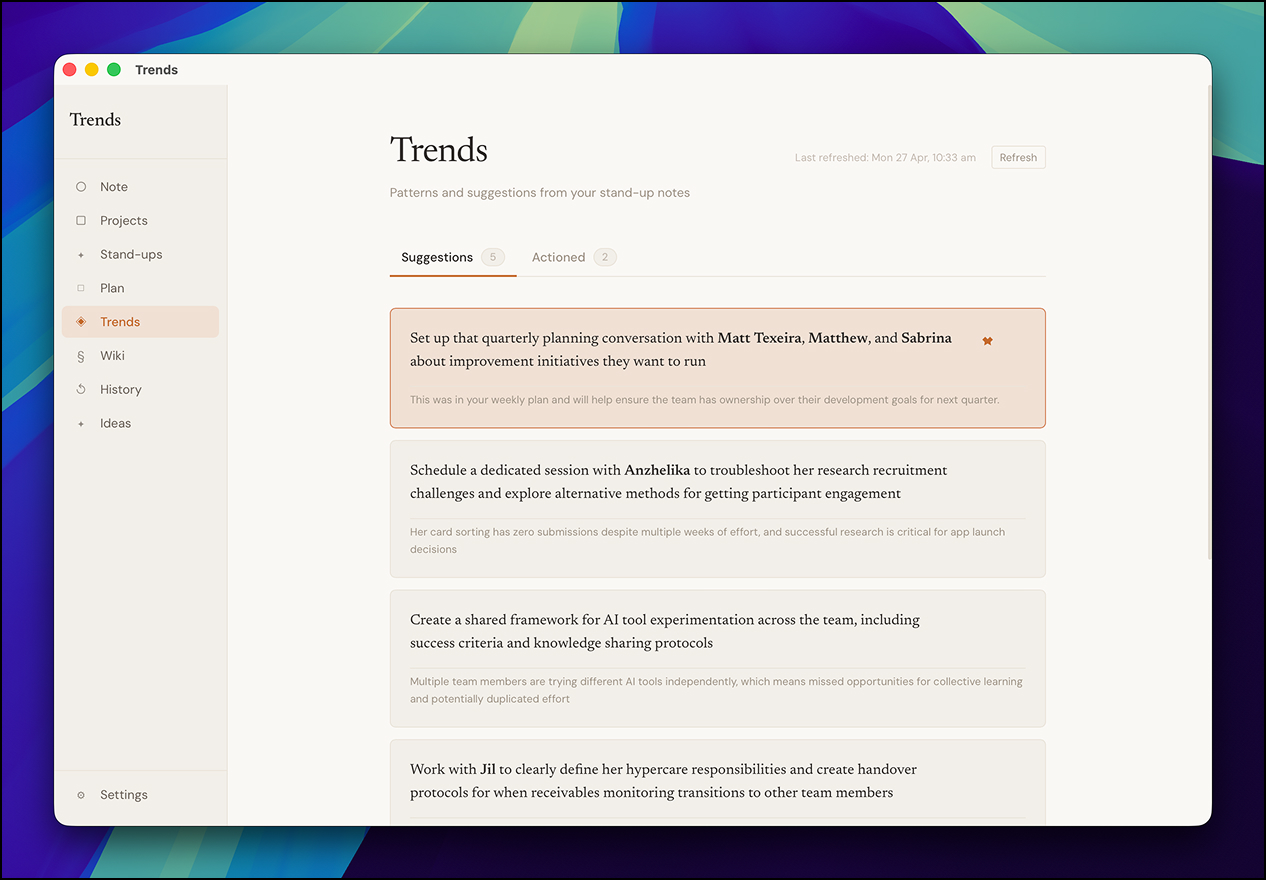Viewport: 1266px width, 880px height.
Task: Click the Note circle icon in sidebar
Action: (x=81, y=187)
